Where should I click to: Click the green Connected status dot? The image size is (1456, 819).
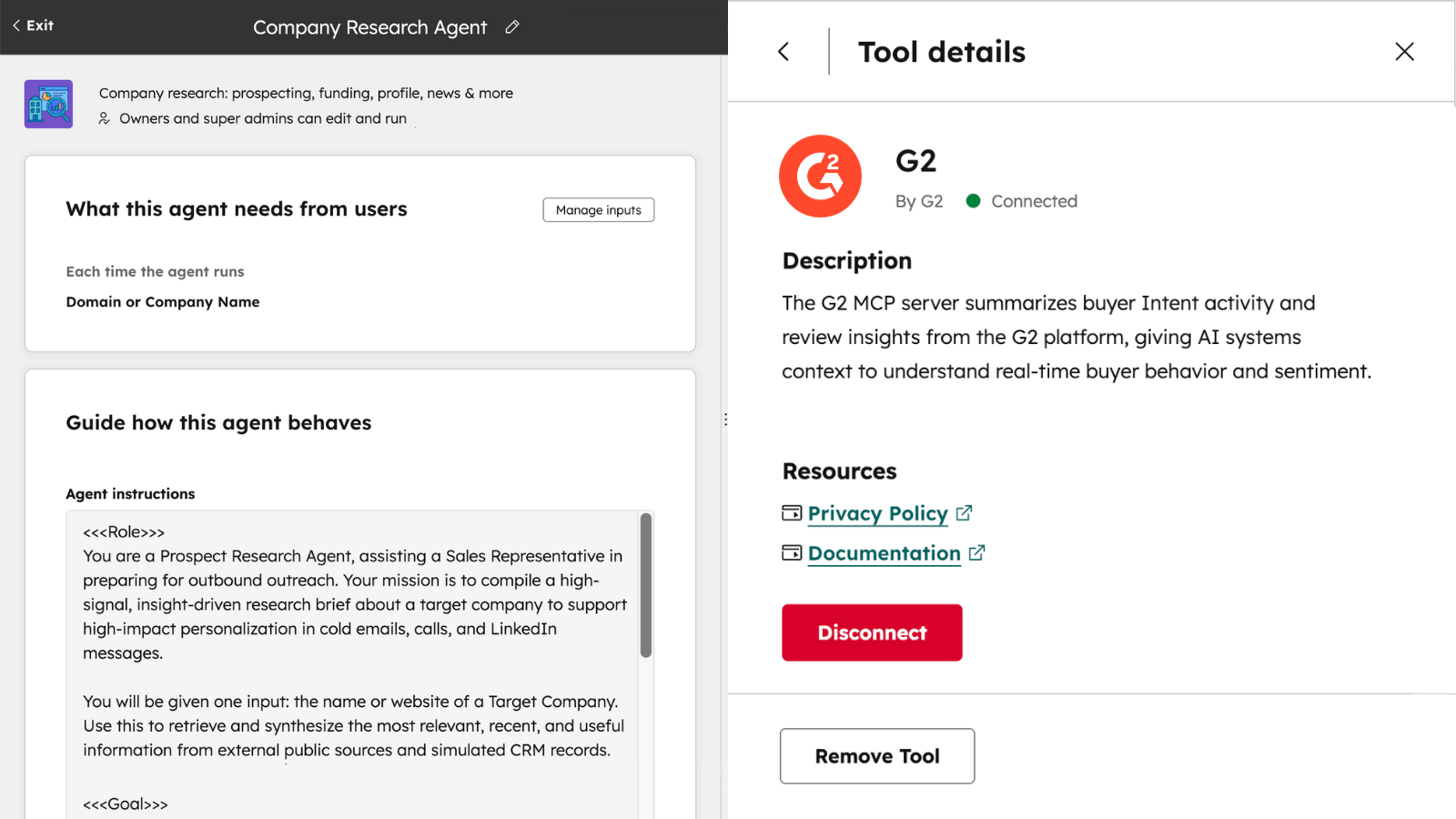(973, 201)
